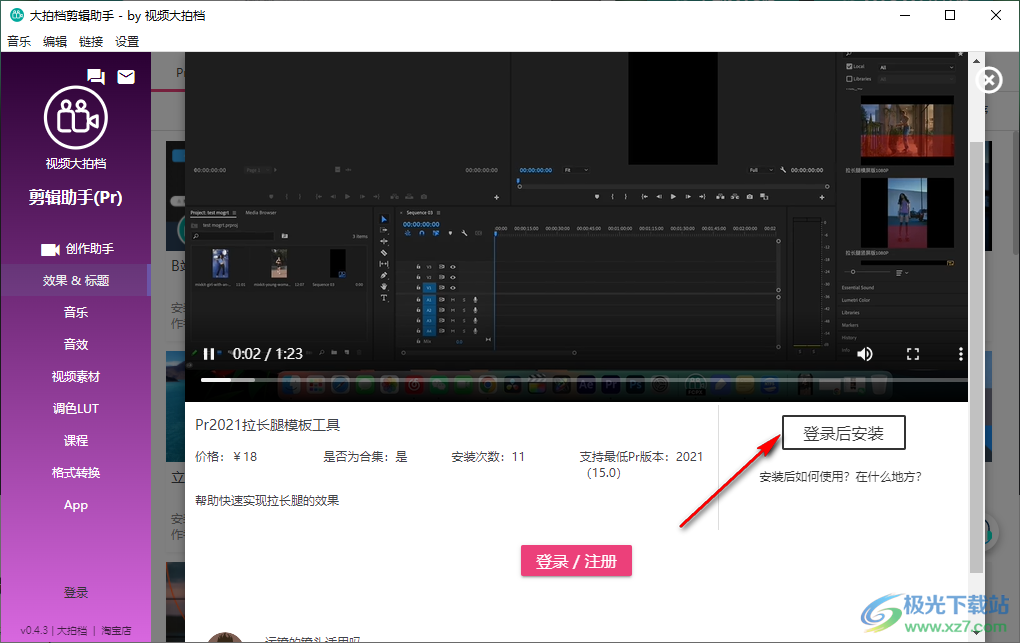The height and width of the screenshot is (643, 1020).
Task: Open 格式转换 in the sidebar
Action: 76,472
